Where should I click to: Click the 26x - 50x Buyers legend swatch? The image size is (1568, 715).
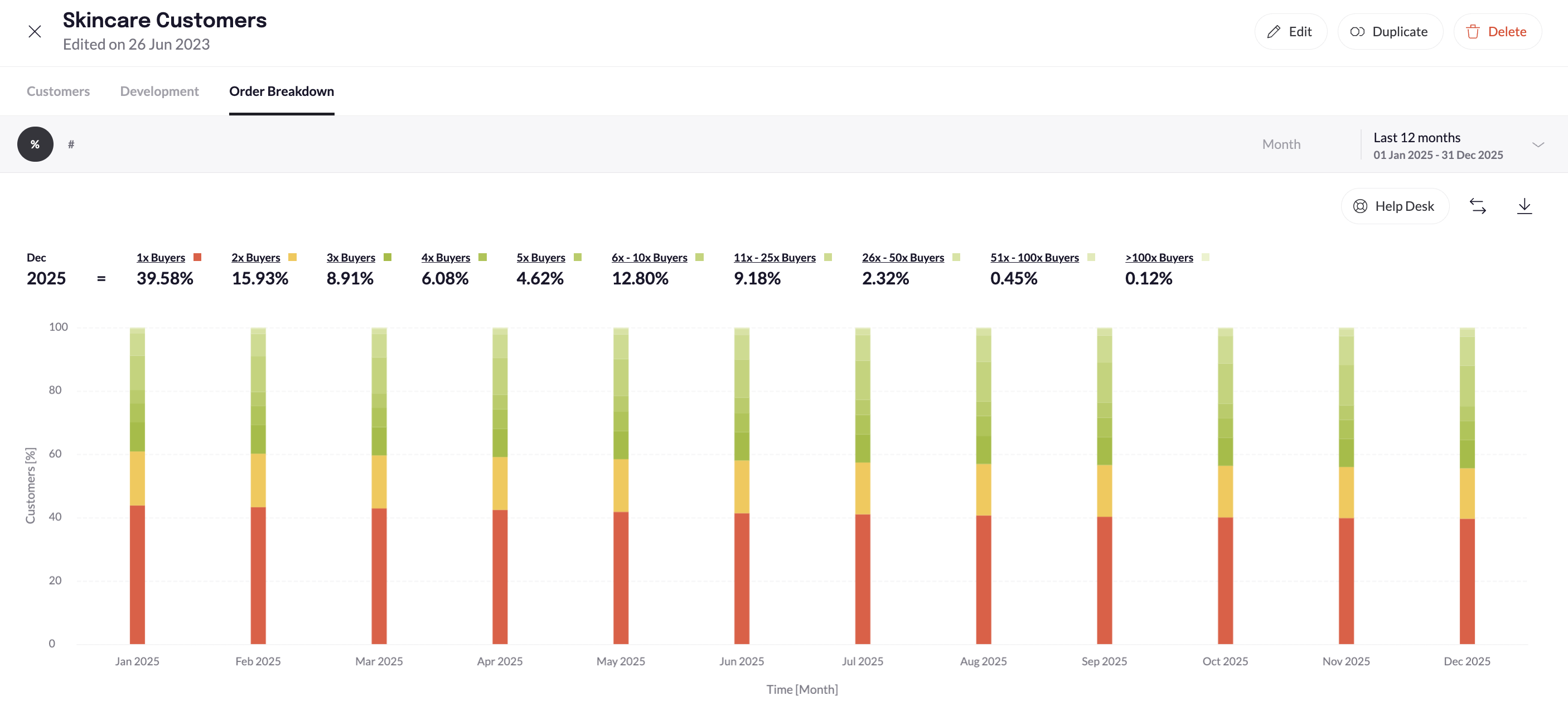(956, 257)
